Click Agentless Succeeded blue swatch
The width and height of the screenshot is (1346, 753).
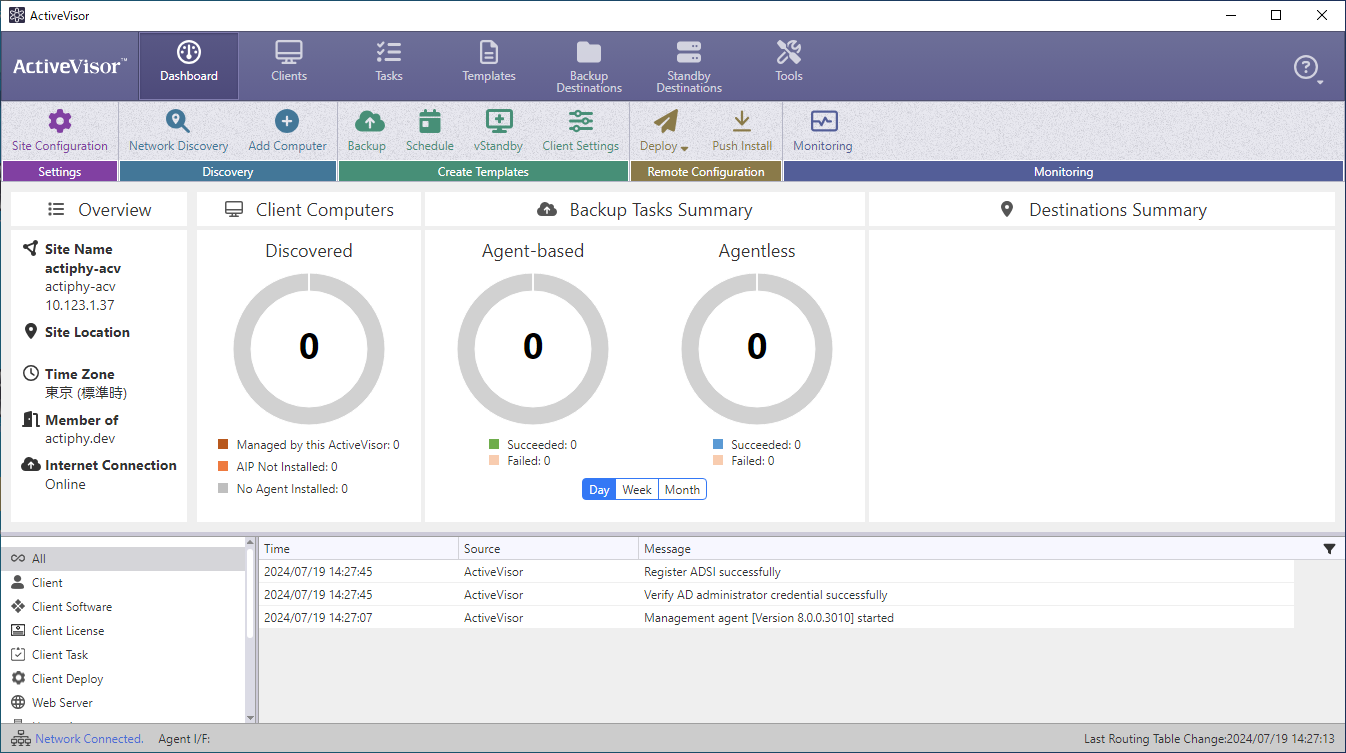tap(718, 444)
